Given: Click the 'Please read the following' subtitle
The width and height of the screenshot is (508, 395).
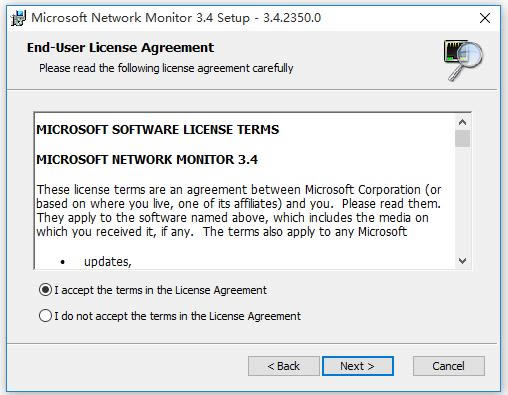Looking at the screenshot, I should [166, 68].
